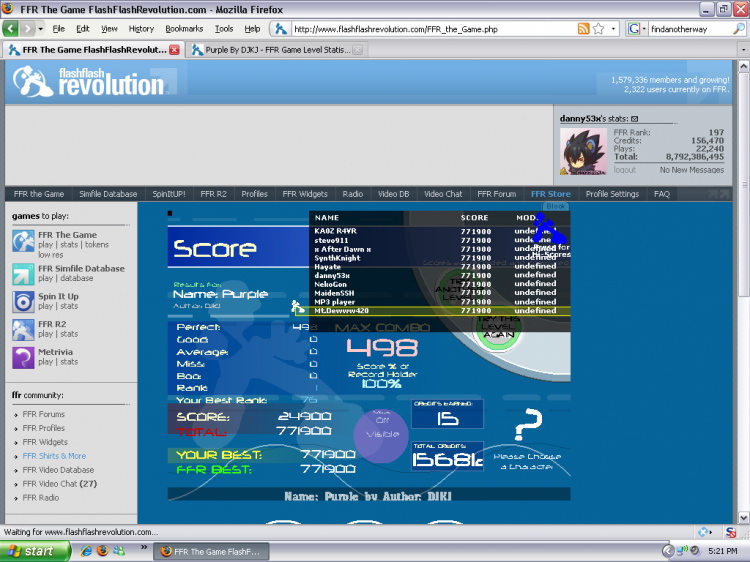
Task: Open FFR the Game nav item
Action: click(x=39, y=194)
